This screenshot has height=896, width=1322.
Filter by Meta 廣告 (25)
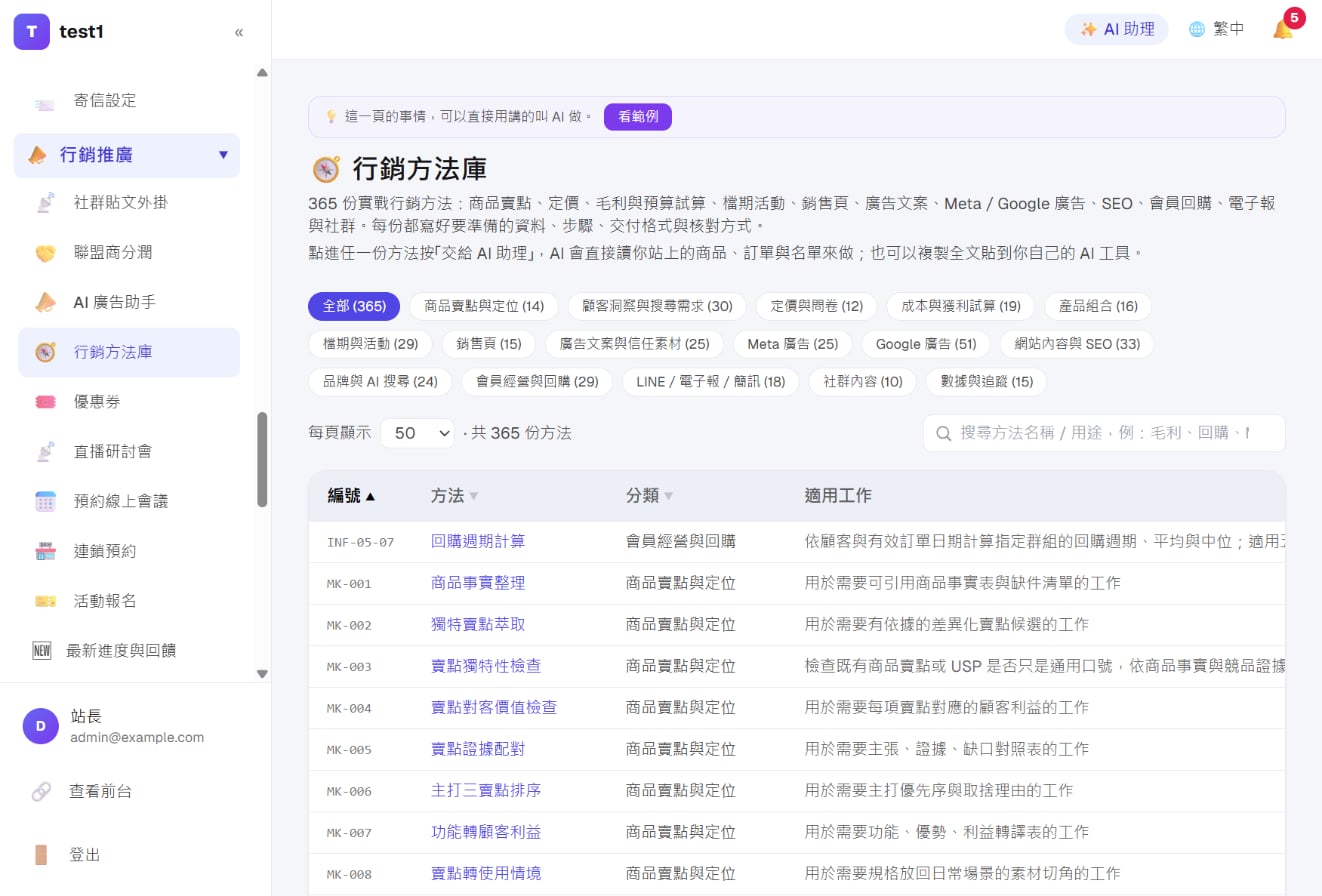point(793,344)
